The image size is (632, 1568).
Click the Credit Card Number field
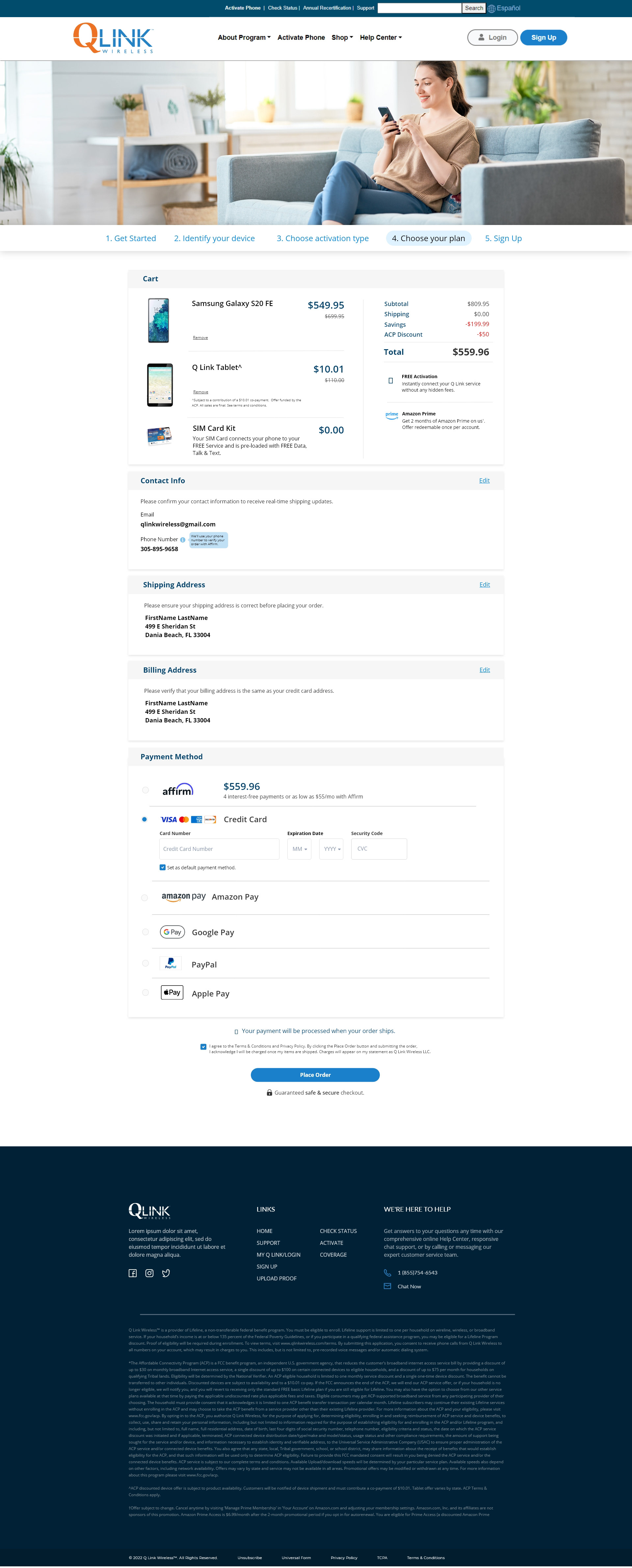click(x=220, y=849)
